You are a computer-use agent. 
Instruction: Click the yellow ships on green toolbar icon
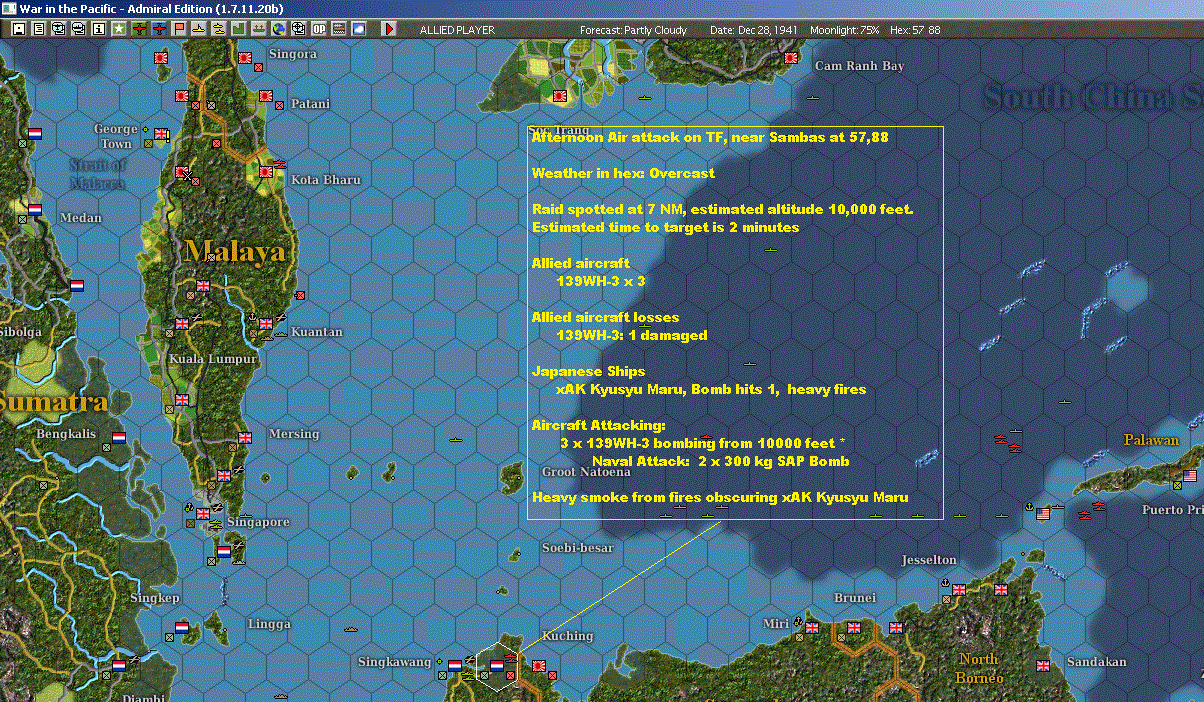[259, 29]
